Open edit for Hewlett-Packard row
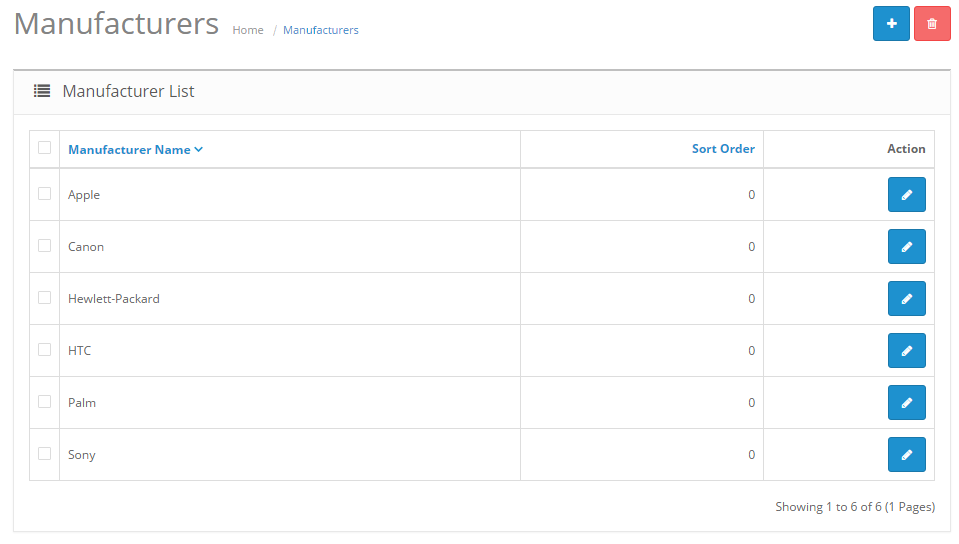Screen dimensions: 959x544 point(906,299)
